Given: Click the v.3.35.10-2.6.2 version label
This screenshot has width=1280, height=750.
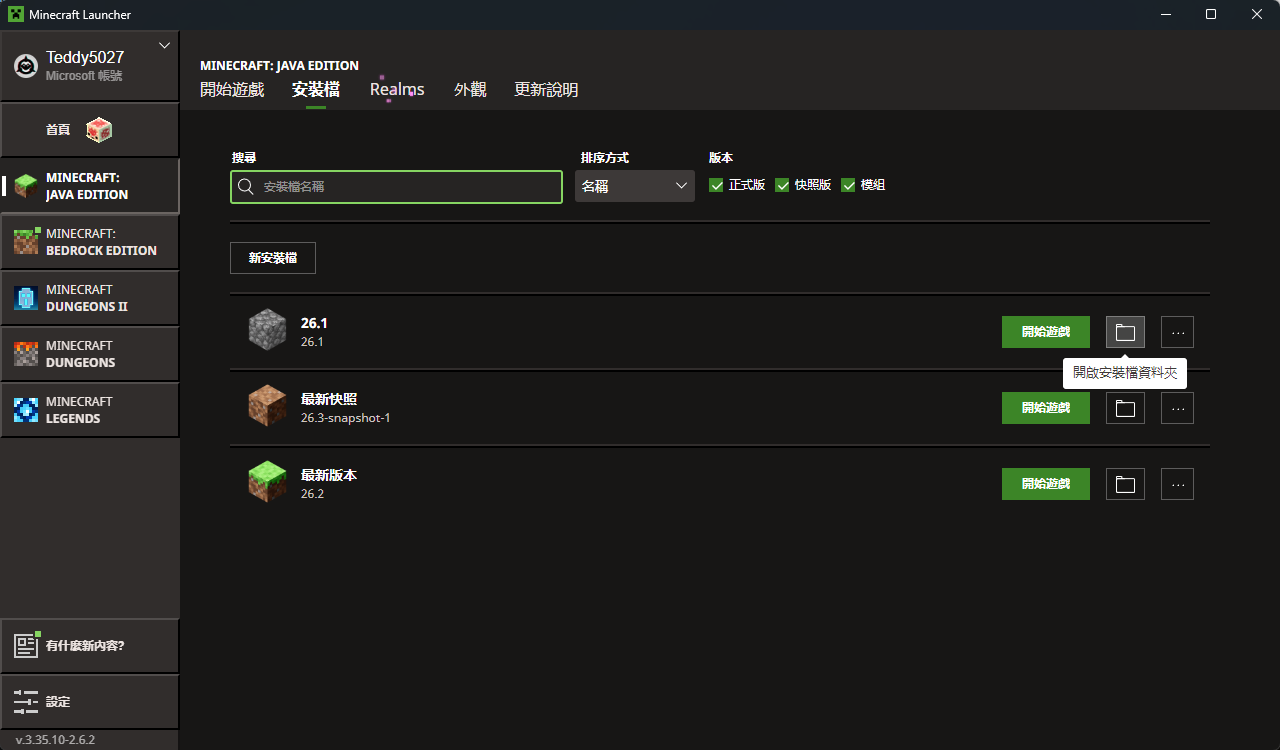Looking at the screenshot, I should pos(55,740).
